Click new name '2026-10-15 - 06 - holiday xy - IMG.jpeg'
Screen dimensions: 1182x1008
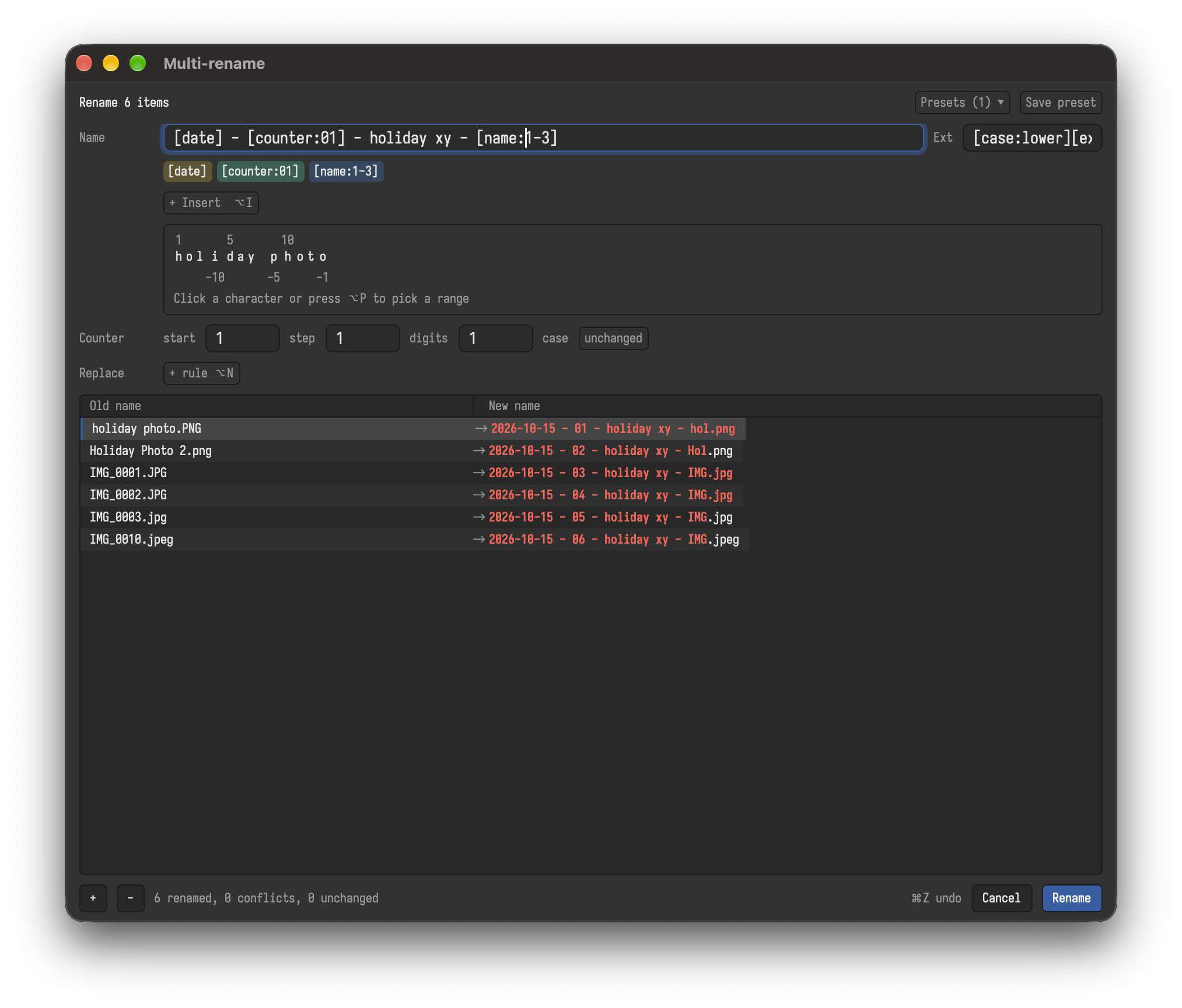click(614, 540)
